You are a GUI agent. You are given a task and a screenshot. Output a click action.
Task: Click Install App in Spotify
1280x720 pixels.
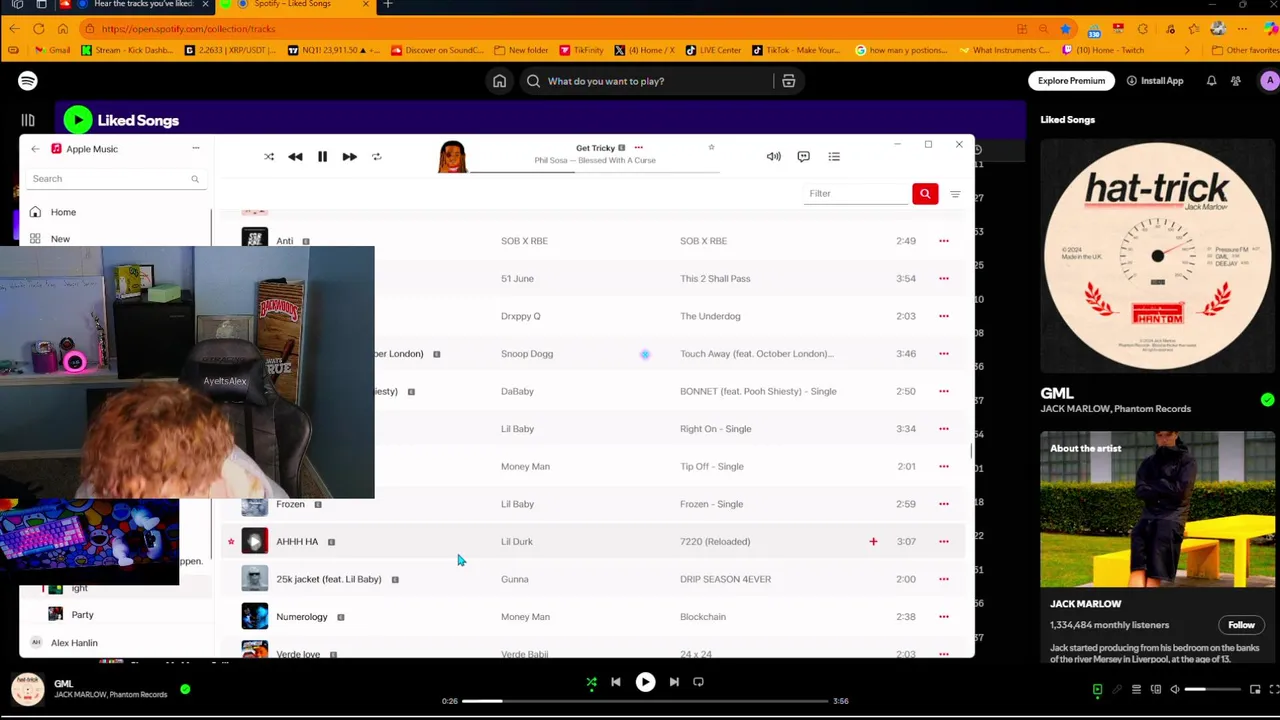pyautogui.click(x=1155, y=81)
